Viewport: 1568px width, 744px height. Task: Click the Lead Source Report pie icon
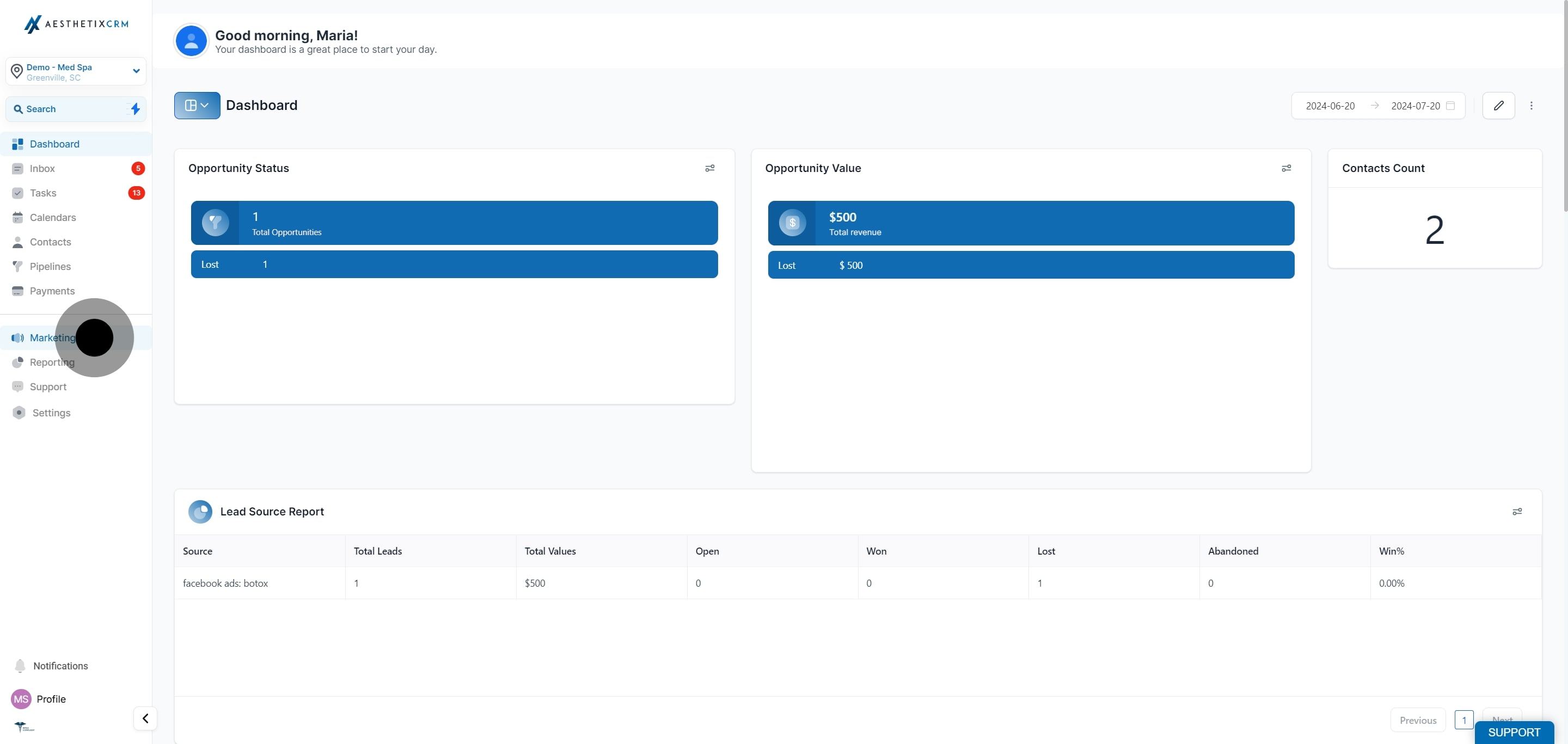(200, 512)
